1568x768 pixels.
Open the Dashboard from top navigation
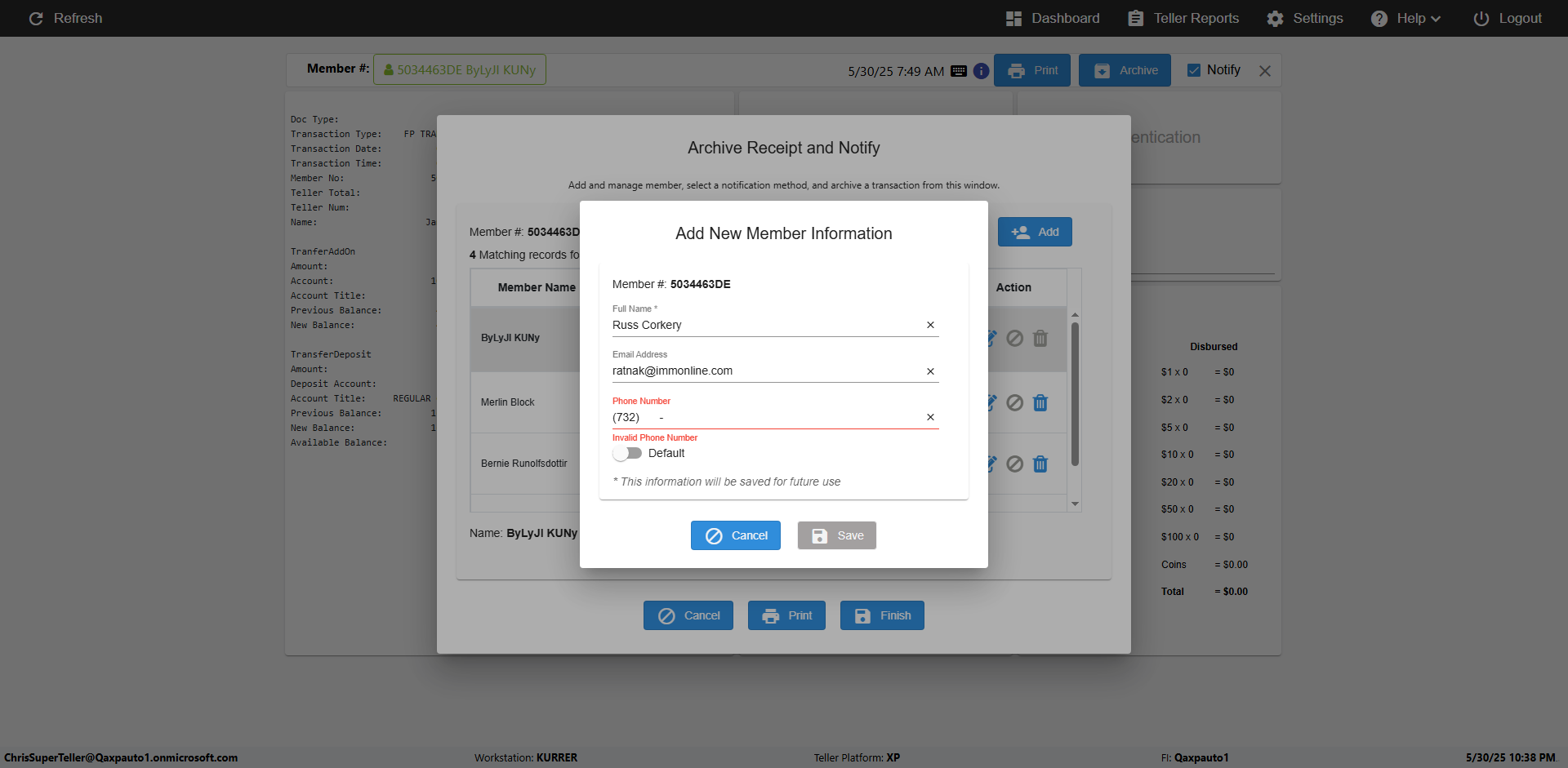[1053, 18]
